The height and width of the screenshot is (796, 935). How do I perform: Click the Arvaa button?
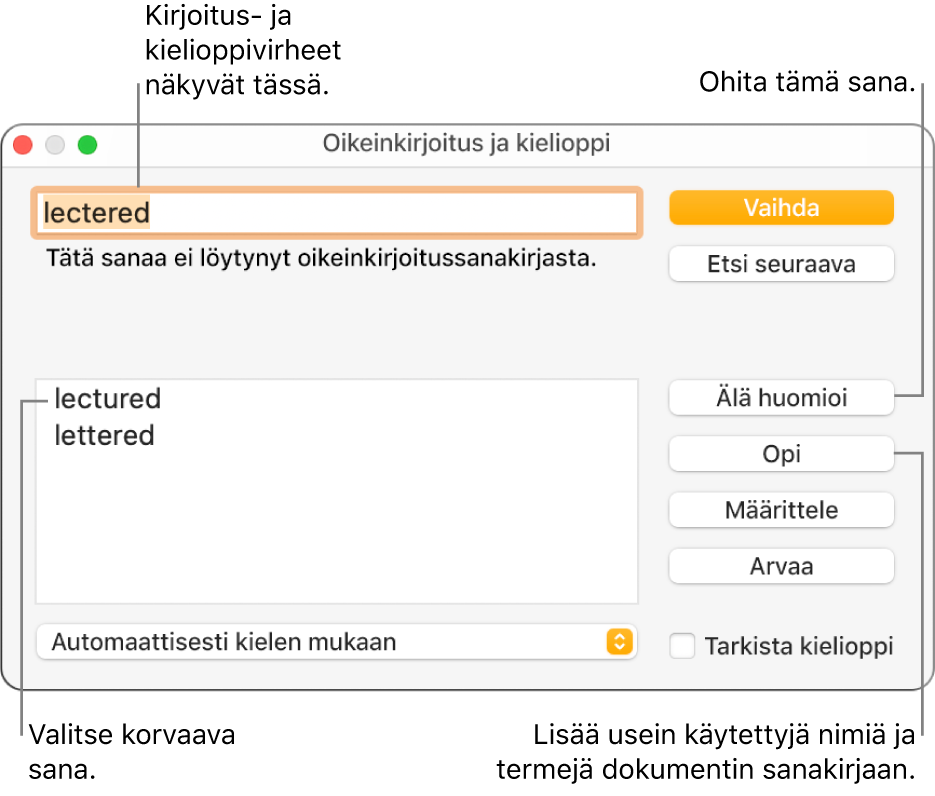(x=781, y=566)
